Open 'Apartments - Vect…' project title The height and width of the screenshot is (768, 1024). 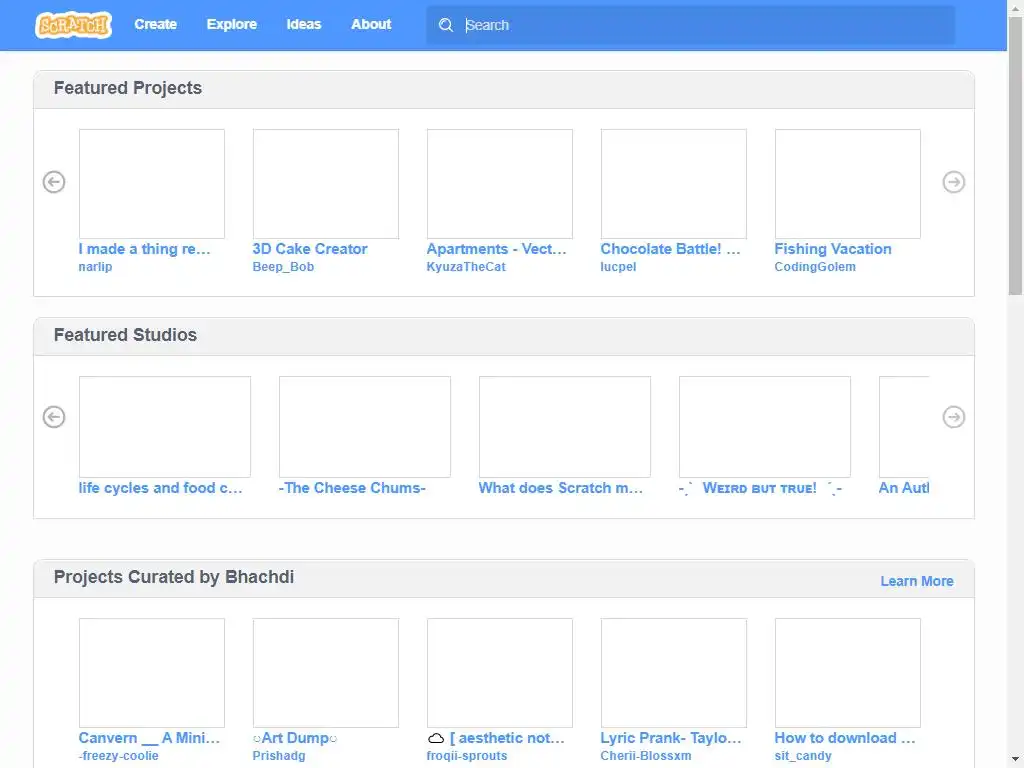click(496, 249)
